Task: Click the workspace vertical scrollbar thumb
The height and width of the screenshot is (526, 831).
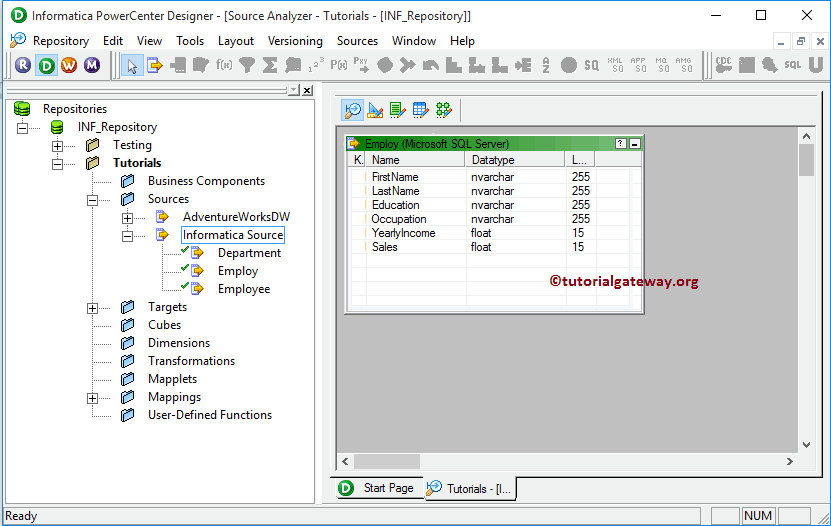Action: [x=806, y=160]
